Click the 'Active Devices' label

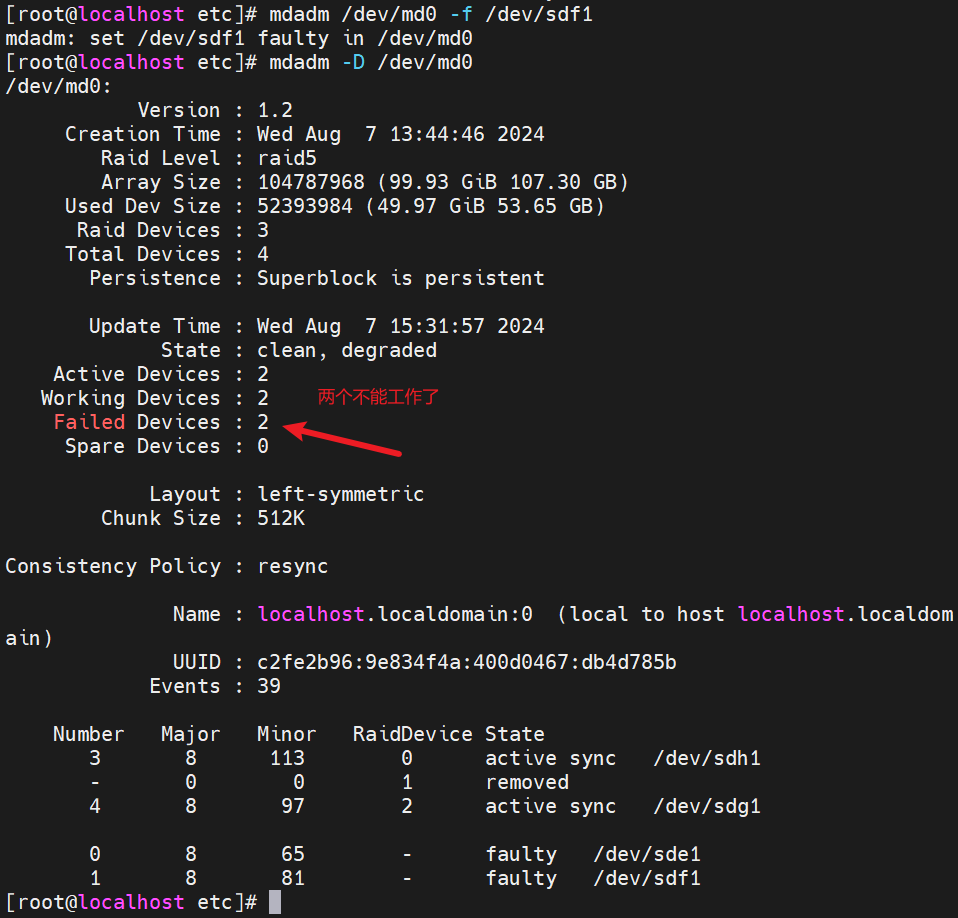[x=137, y=374]
